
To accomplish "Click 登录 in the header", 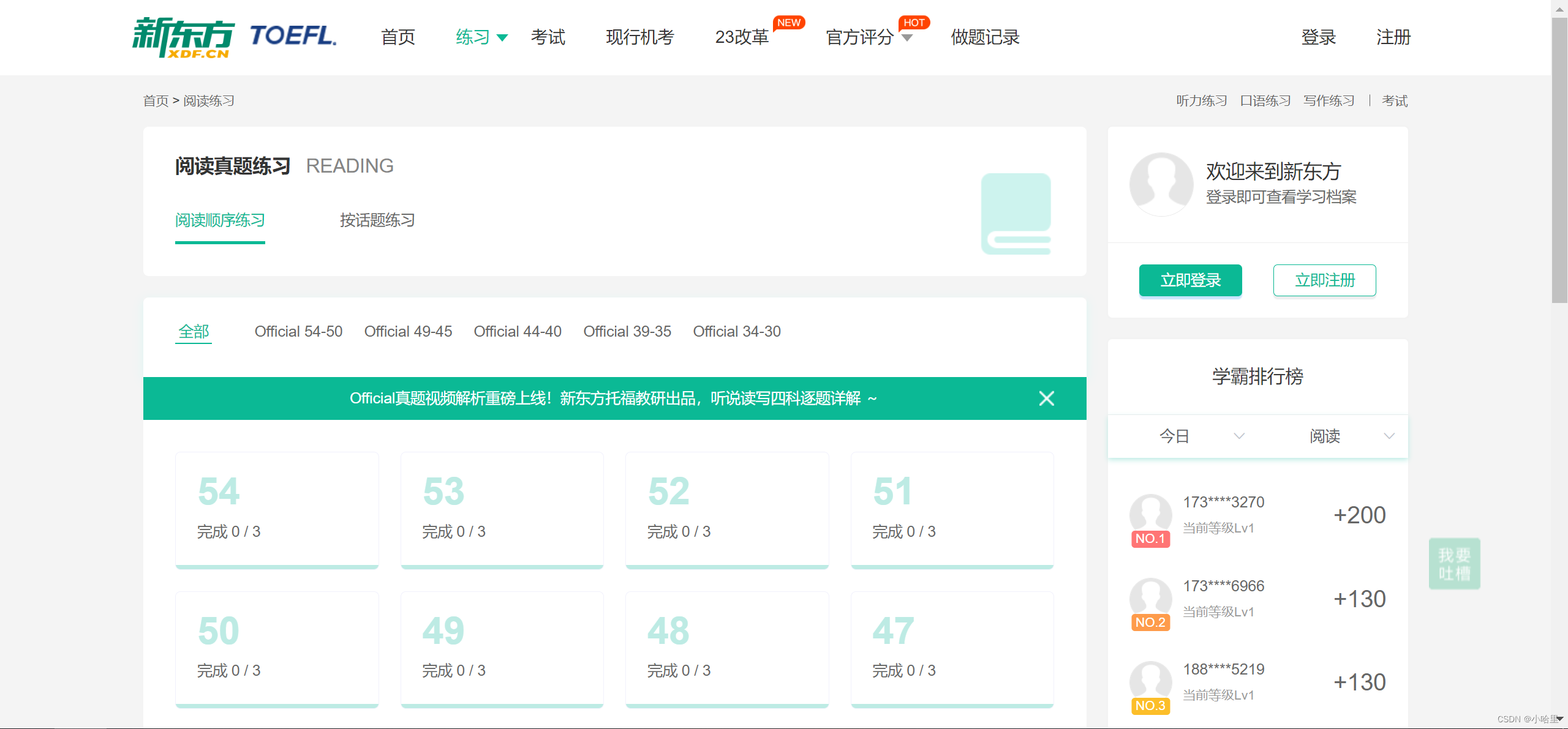I will (x=1319, y=37).
